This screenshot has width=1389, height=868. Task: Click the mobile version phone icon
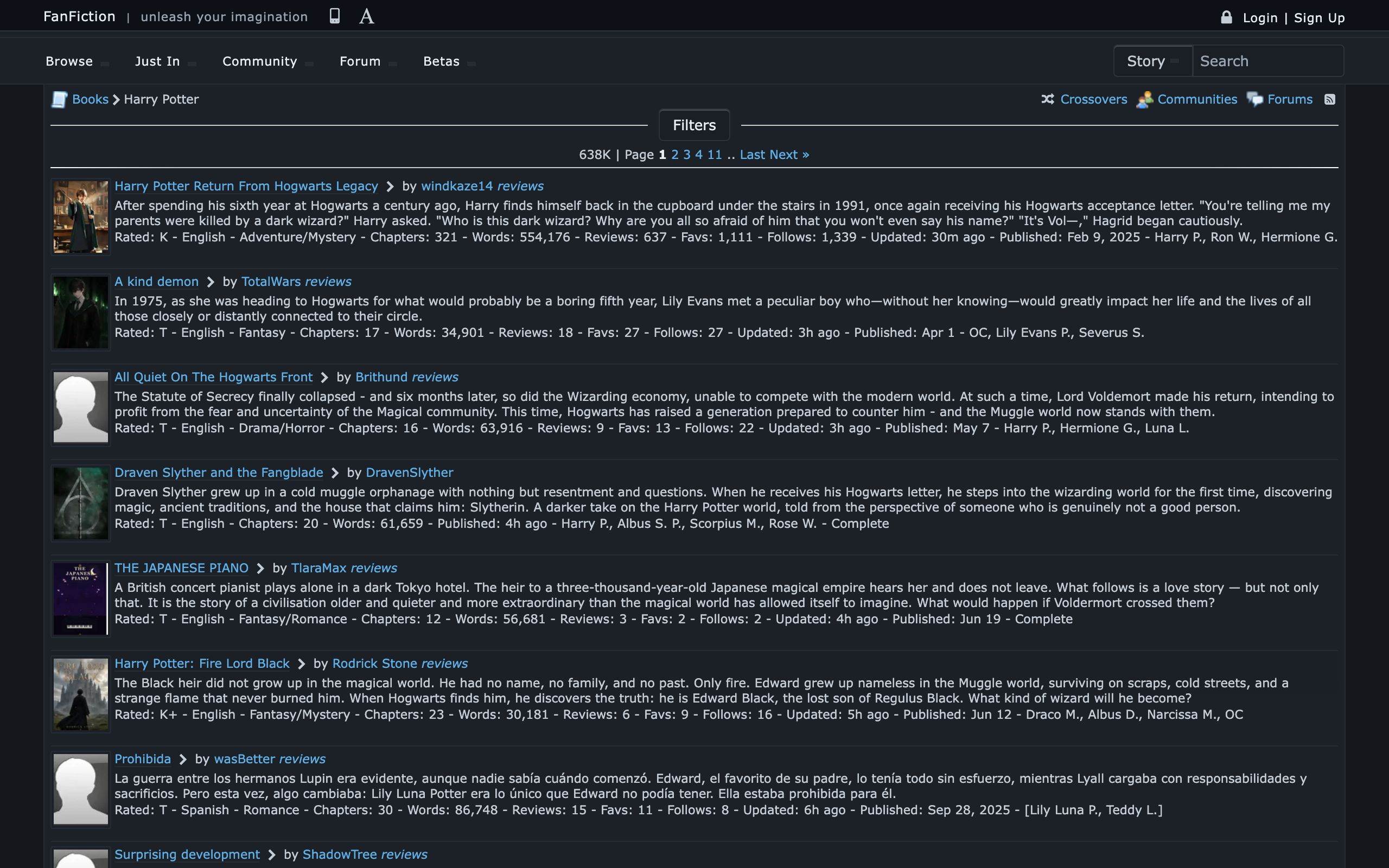pos(335,16)
